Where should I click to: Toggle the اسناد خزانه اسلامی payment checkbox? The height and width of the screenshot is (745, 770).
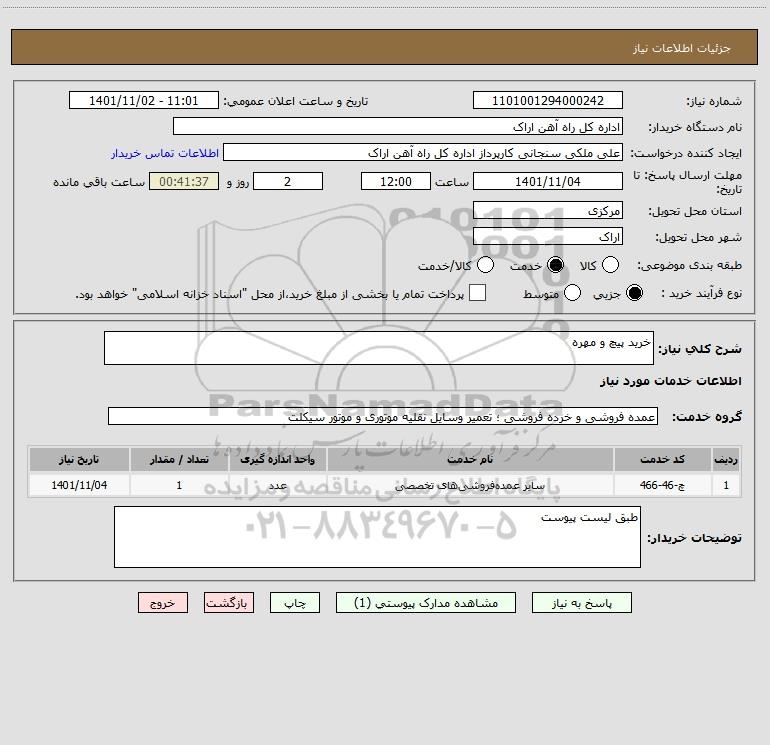pos(477,293)
